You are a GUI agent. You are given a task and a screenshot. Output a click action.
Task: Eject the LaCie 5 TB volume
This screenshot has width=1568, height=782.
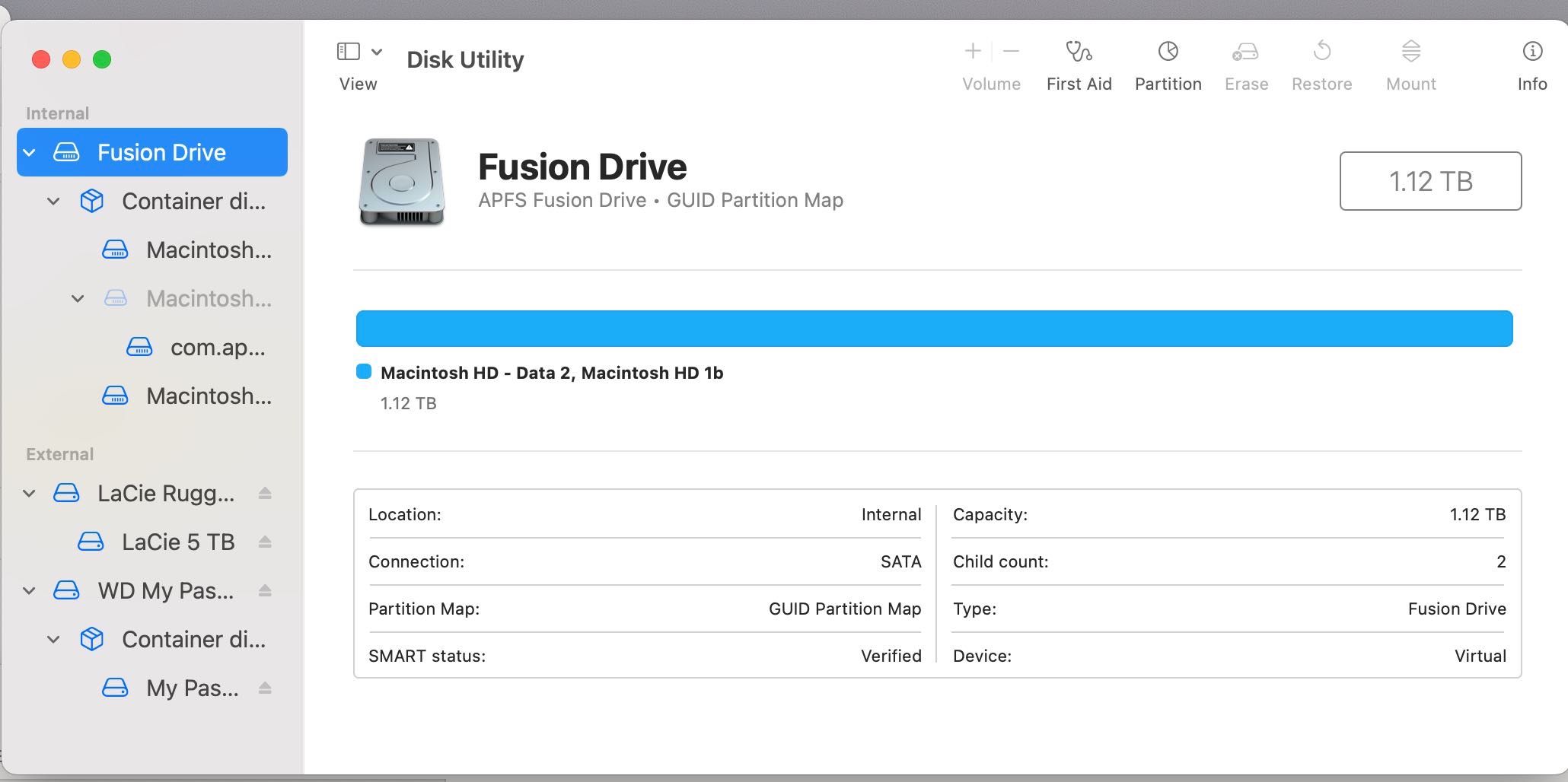(x=265, y=542)
